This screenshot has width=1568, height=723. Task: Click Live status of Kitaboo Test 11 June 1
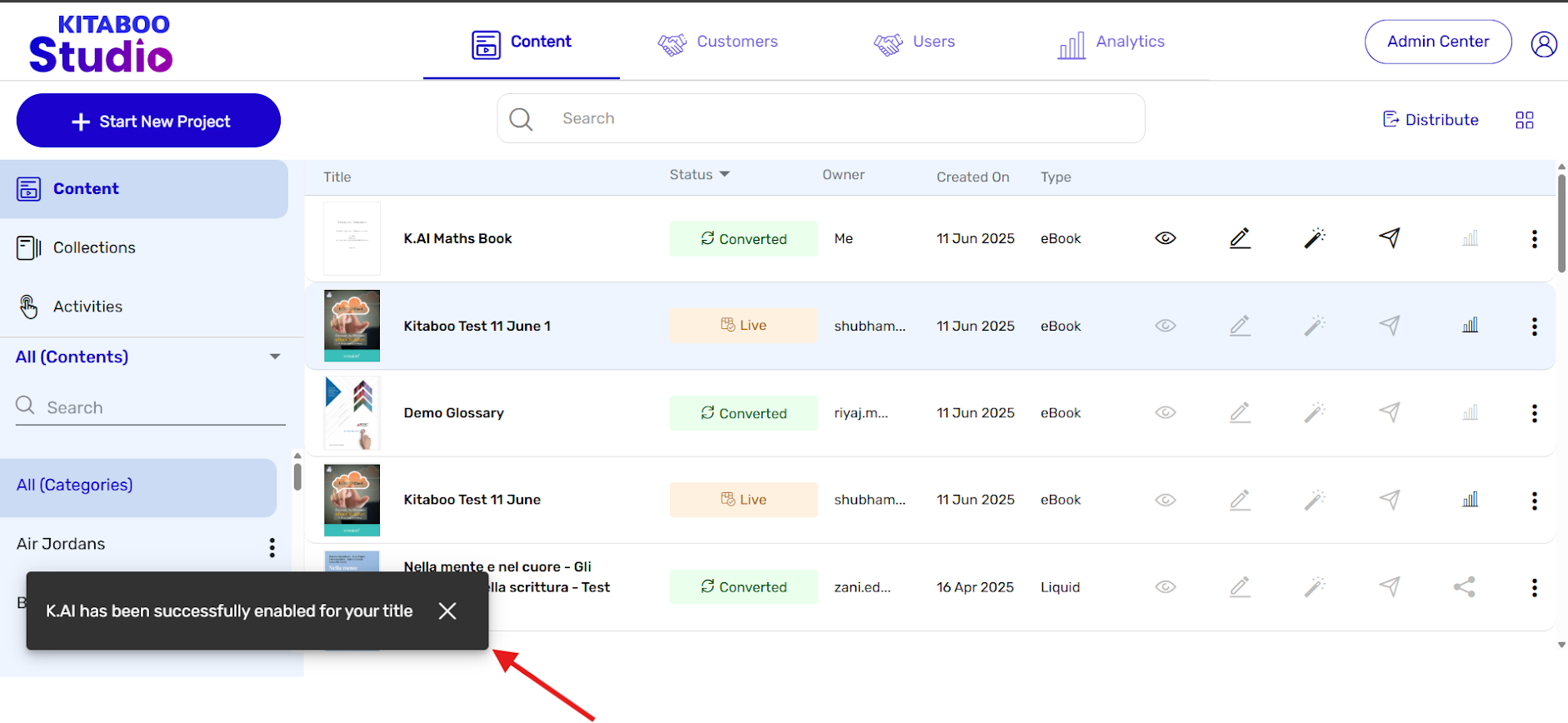point(743,326)
